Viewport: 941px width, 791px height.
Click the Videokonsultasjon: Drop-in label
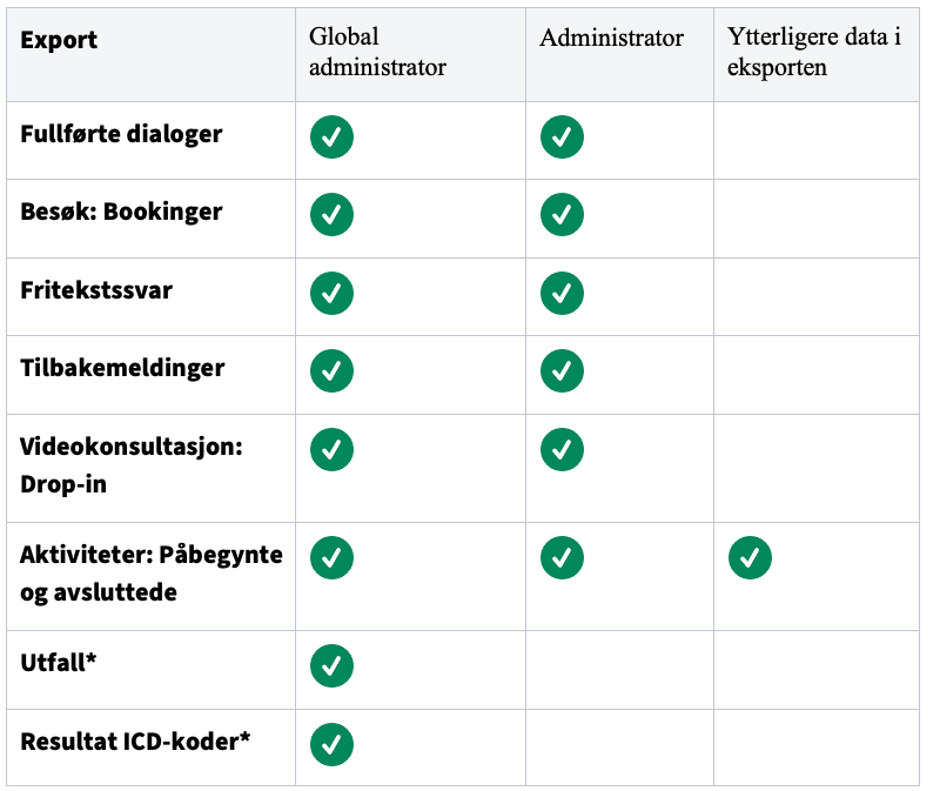[x=131, y=465]
